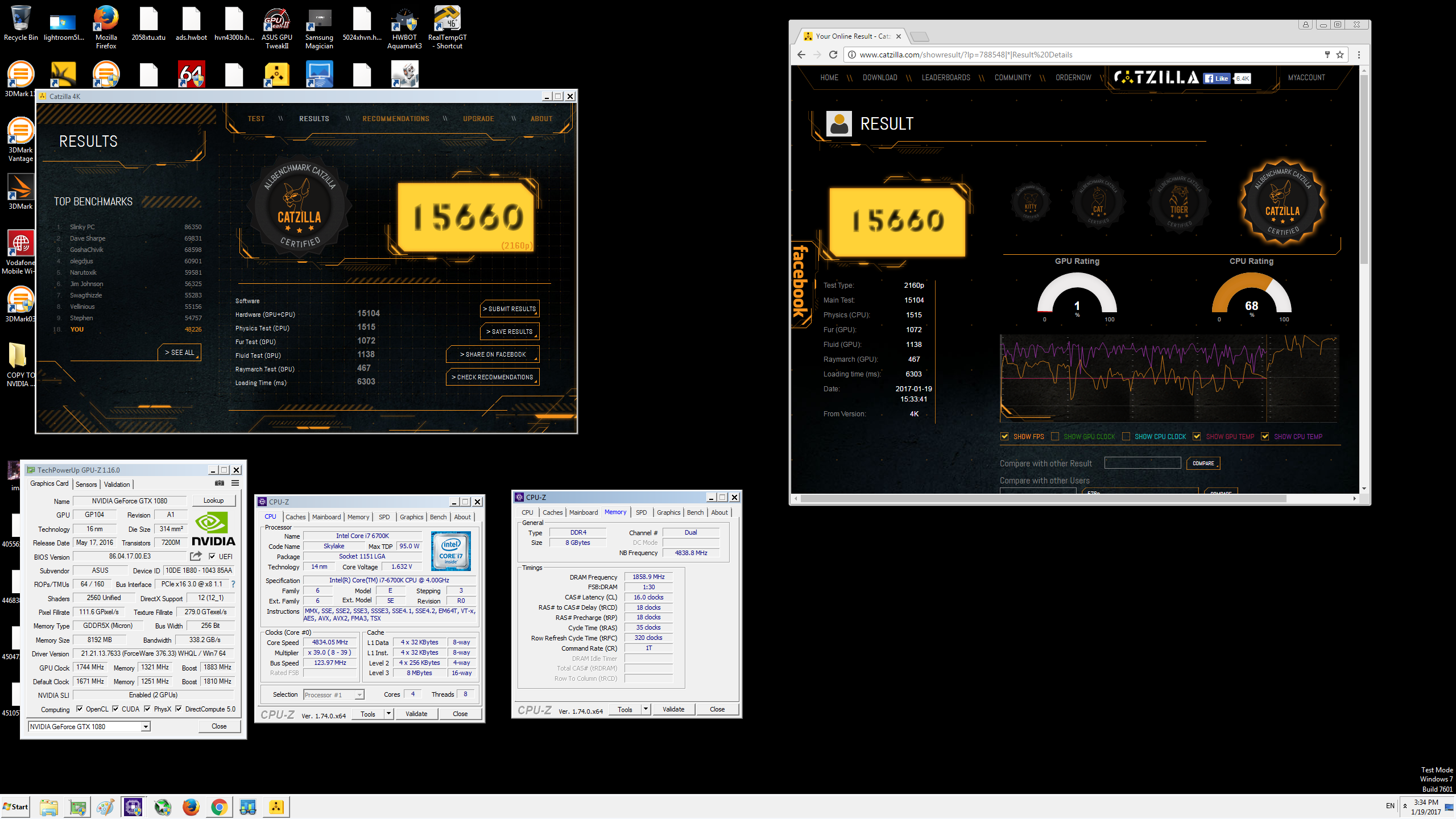Expand Tools dropdown arrow in CPU-Z Memory window
Viewport: 1456px width, 819px height.
pyautogui.click(x=646, y=709)
